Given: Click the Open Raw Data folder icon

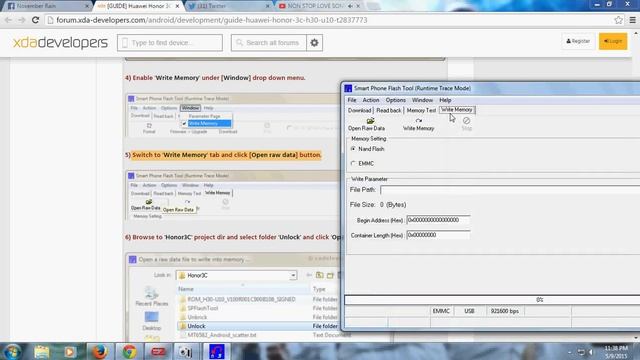Looking at the screenshot, I should [x=370, y=121].
